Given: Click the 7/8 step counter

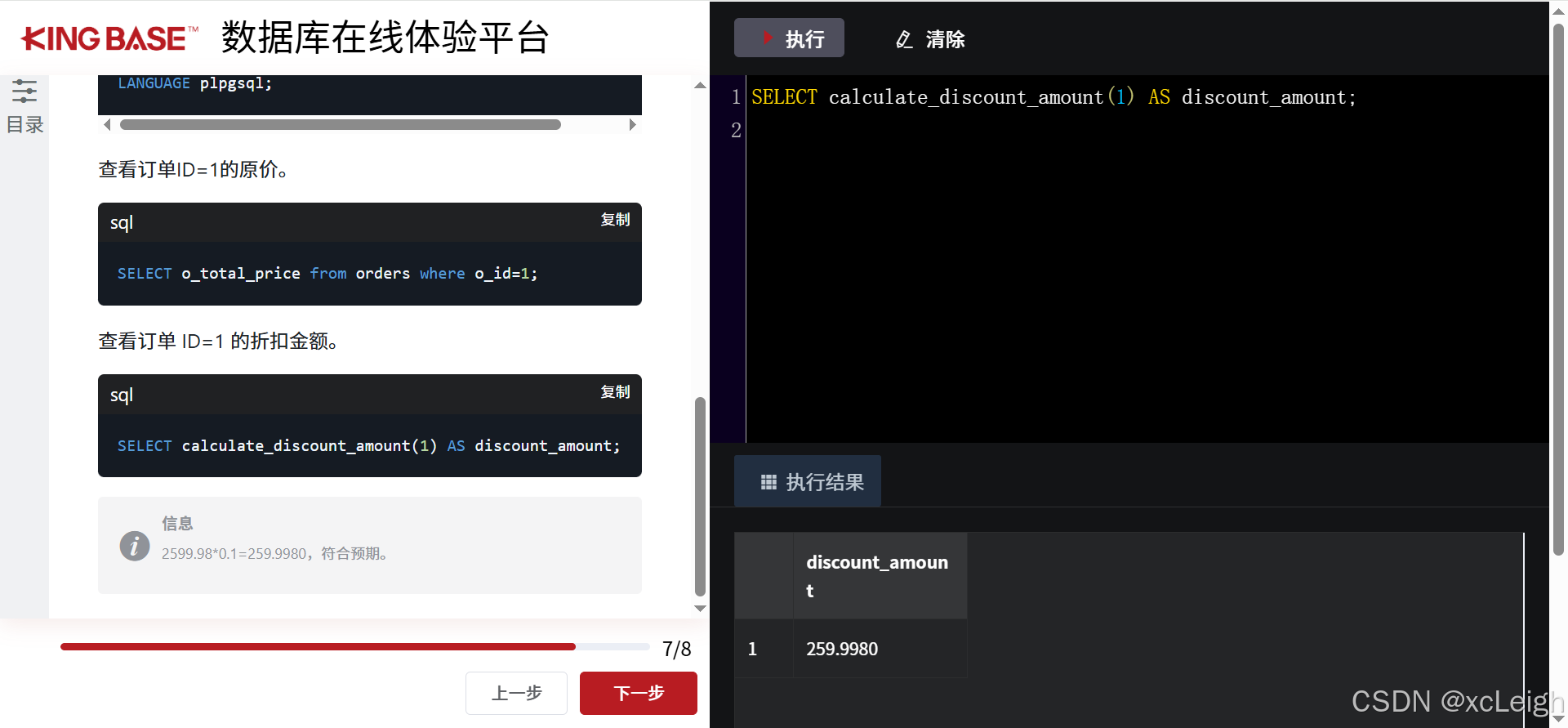Looking at the screenshot, I should [x=676, y=649].
